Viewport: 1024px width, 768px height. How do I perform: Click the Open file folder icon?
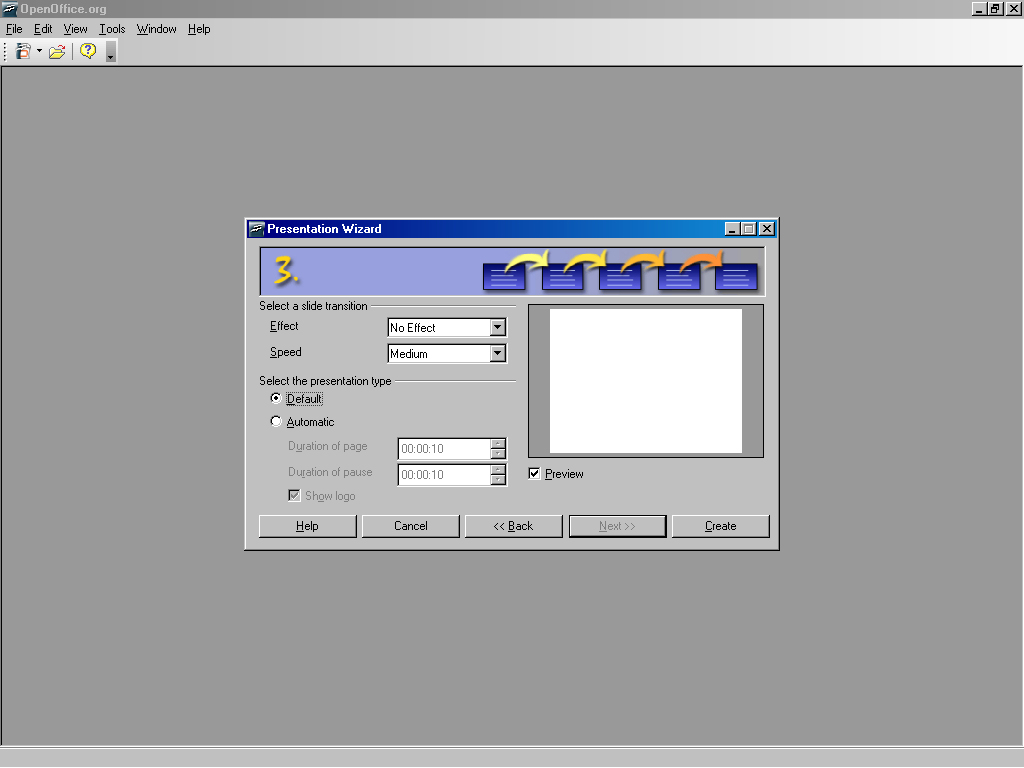tap(57, 51)
